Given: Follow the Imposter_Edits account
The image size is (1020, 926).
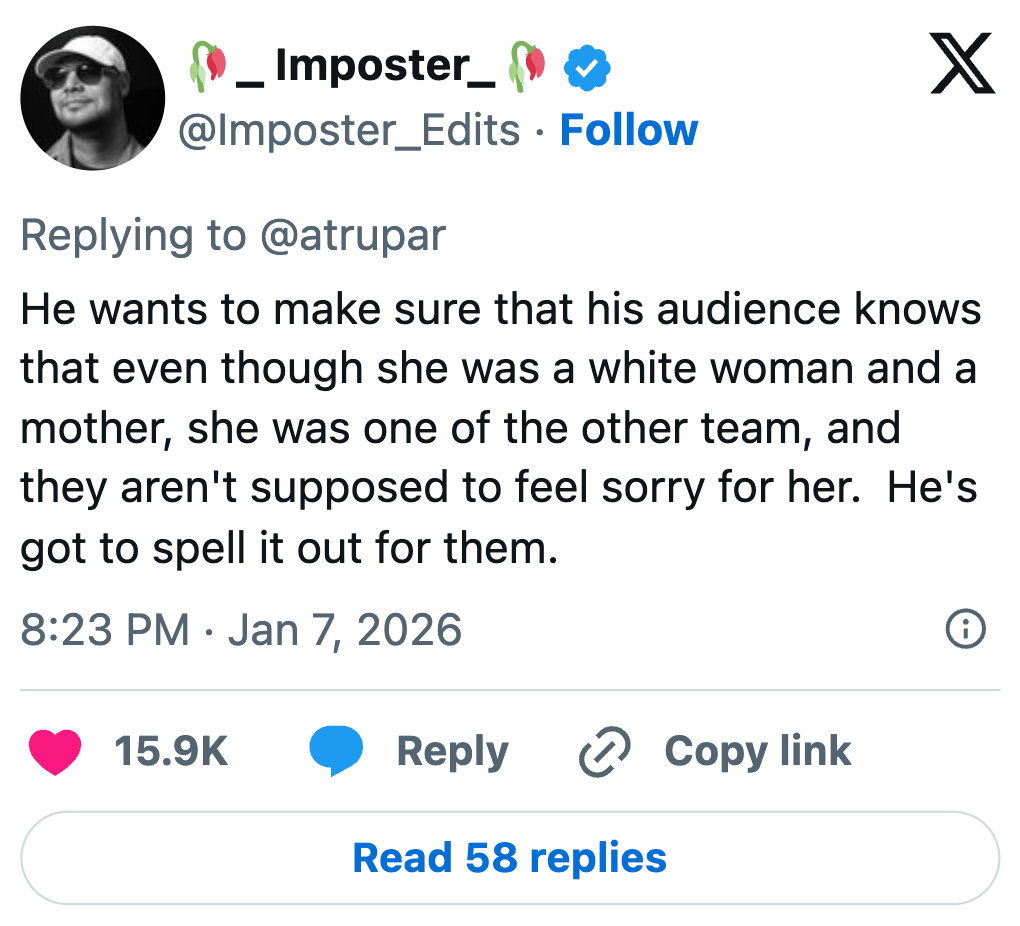Looking at the screenshot, I should coord(628,130).
